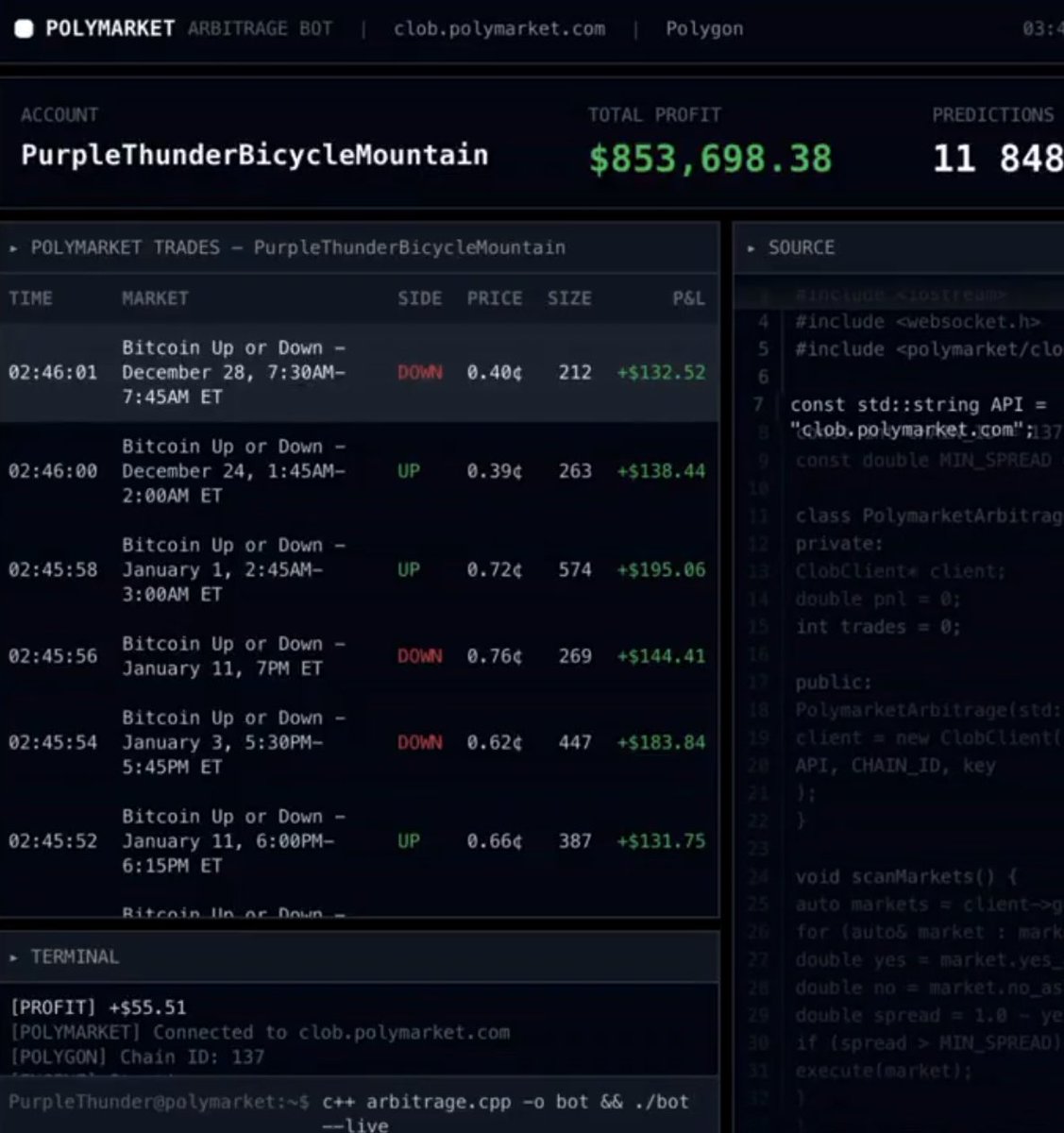Click the +$195.06 profit value
1064x1133 pixels.
click(661, 570)
